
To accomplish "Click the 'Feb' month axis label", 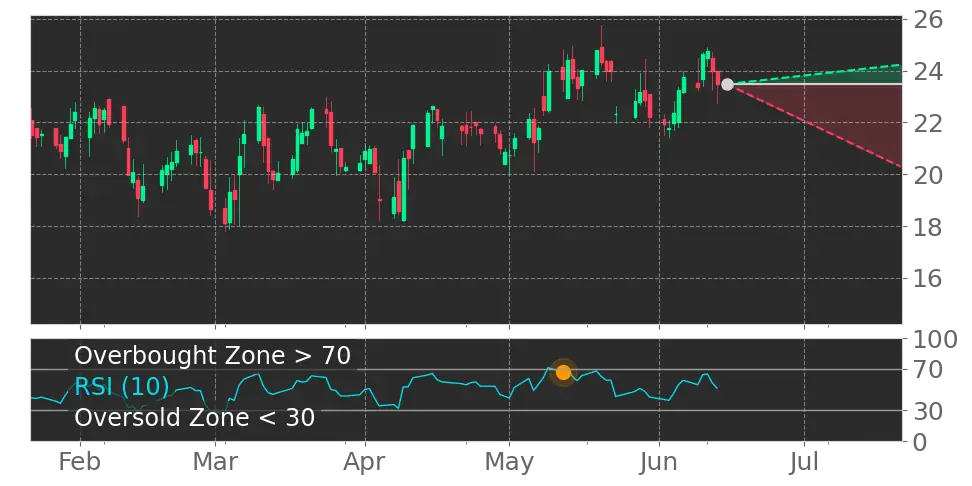I will point(80,462).
